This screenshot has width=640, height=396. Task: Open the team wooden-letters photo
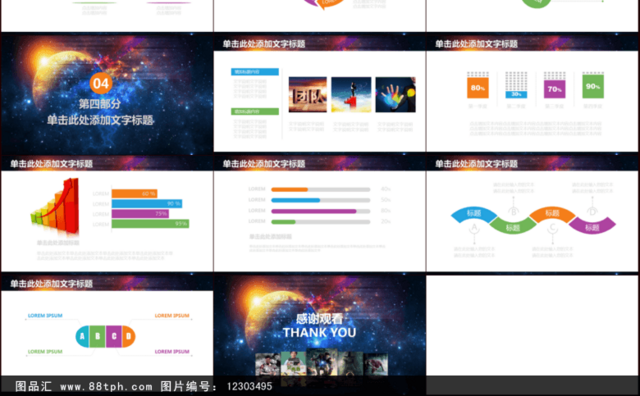[x=308, y=94]
